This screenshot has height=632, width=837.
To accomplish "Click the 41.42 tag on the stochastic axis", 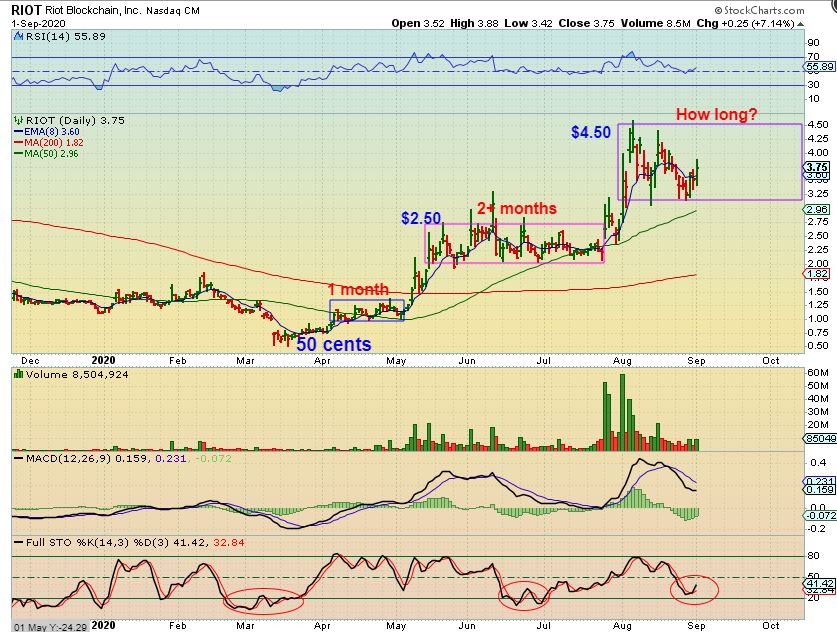I will 820,583.
